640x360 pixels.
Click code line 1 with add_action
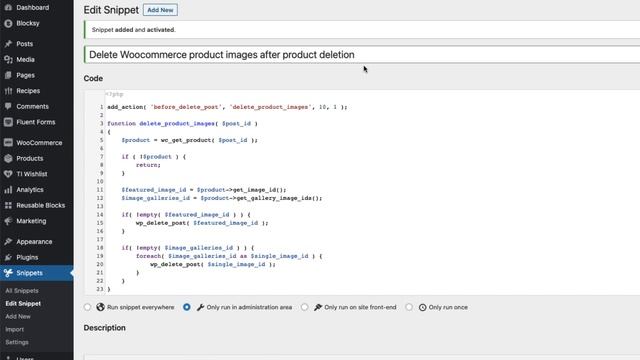pos(227,107)
